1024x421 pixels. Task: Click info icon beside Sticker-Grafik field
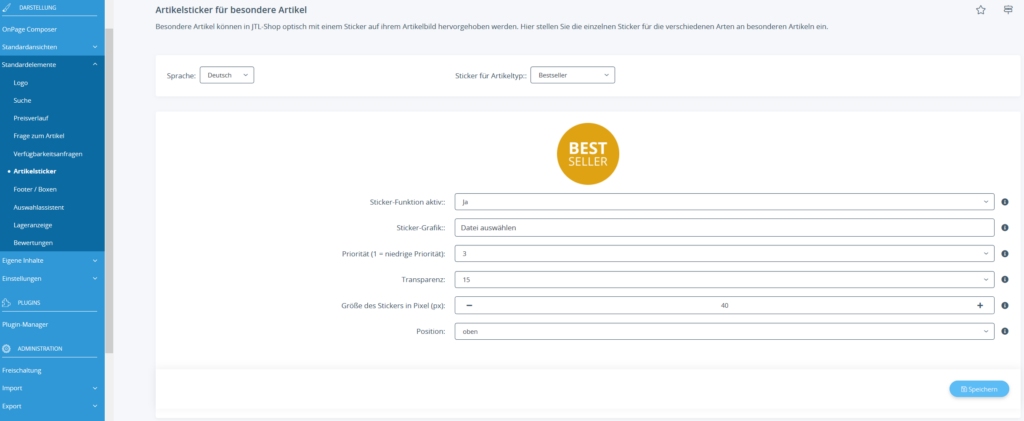[1005, 227]
